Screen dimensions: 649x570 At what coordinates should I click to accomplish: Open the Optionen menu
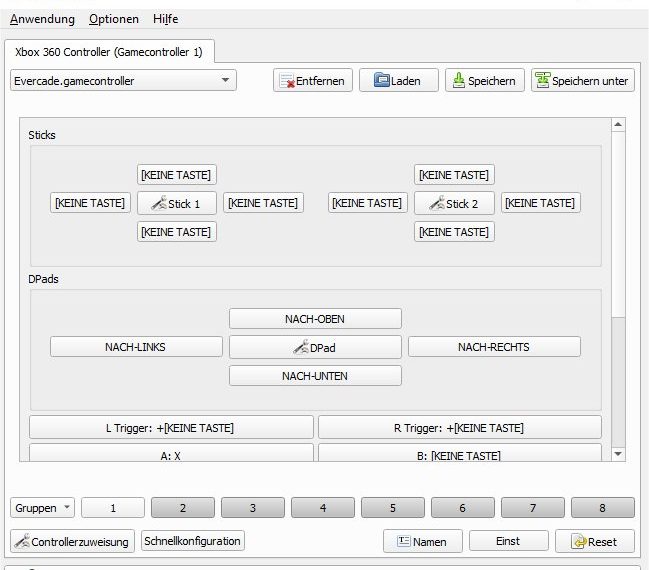(x=114, y=19)
